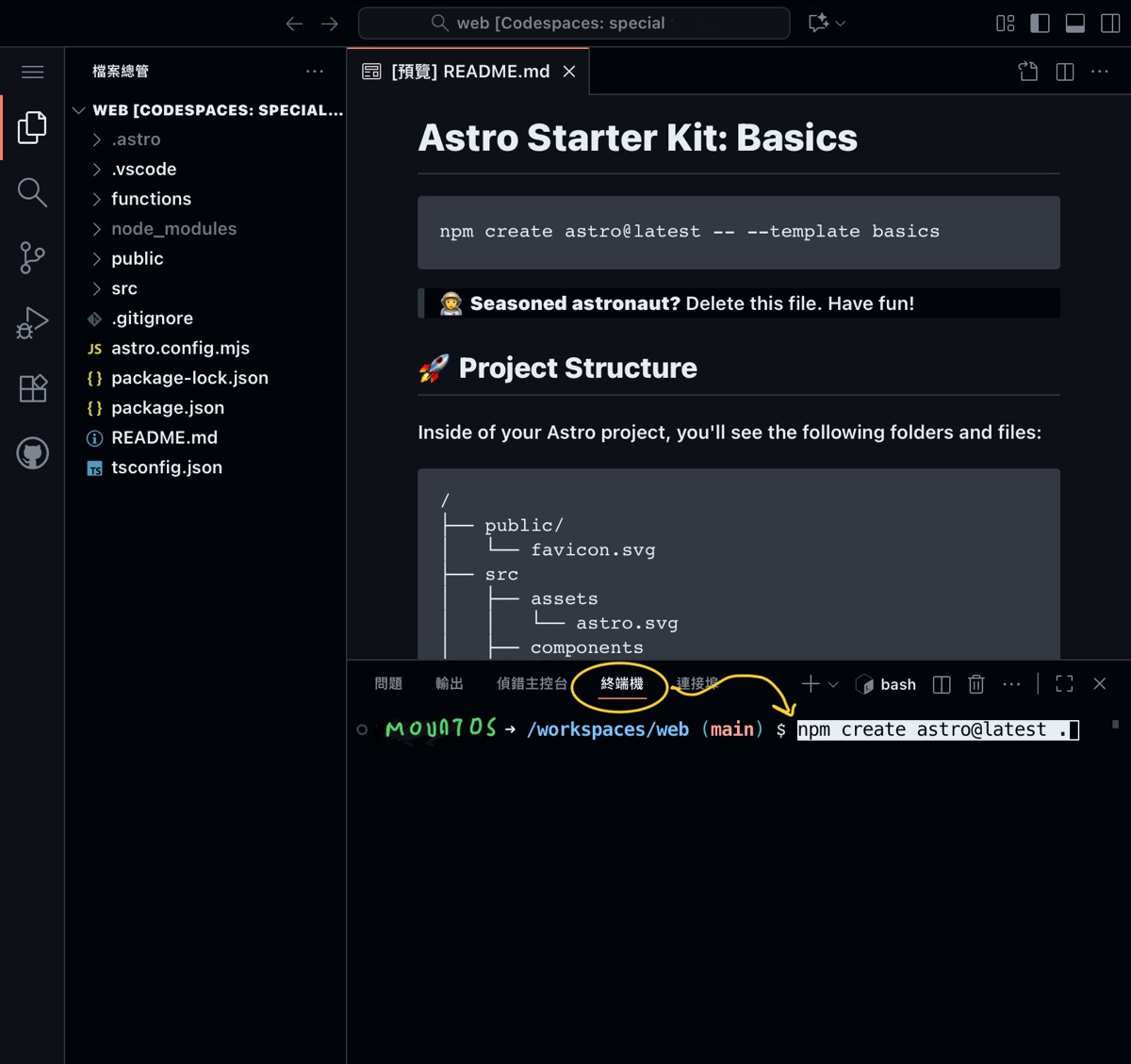Kill terminal with the trash icon
1131x1064 pixels.
[976, 685]
